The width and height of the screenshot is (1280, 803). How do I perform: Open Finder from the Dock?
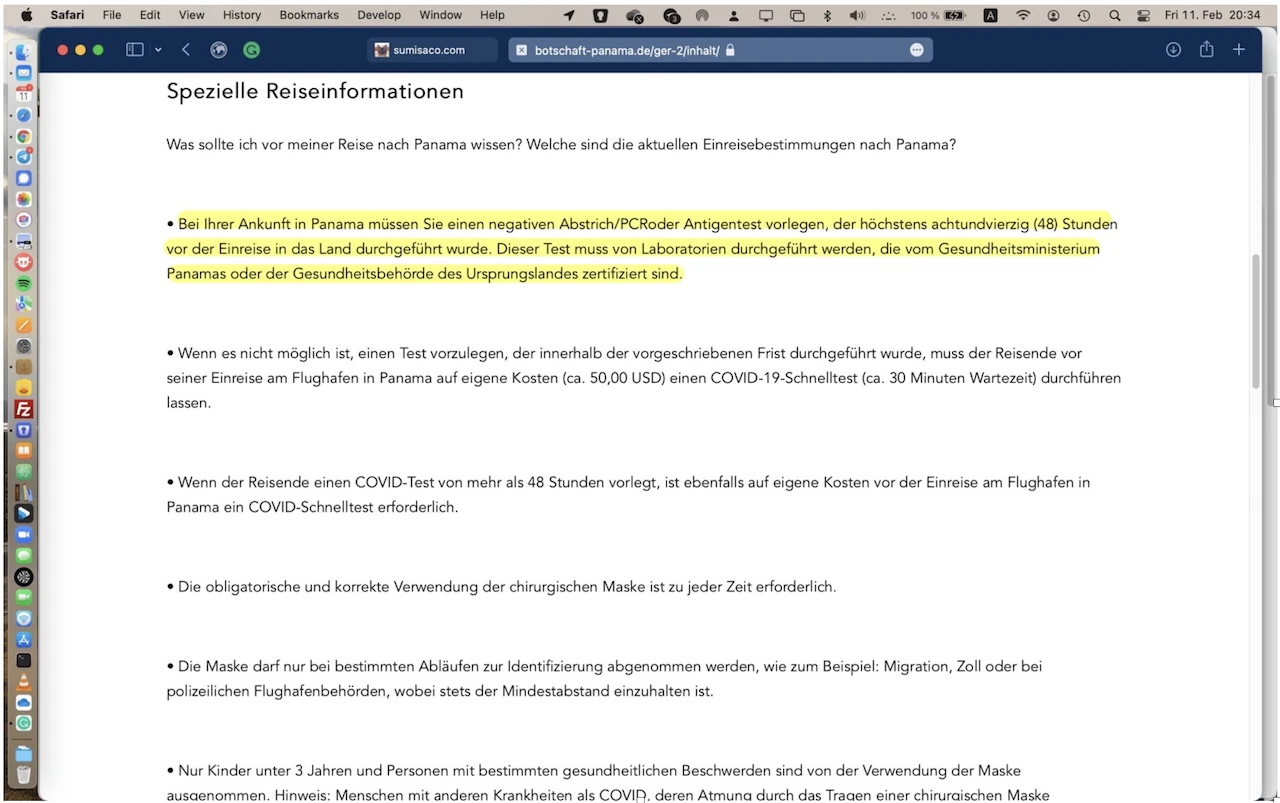23,52
